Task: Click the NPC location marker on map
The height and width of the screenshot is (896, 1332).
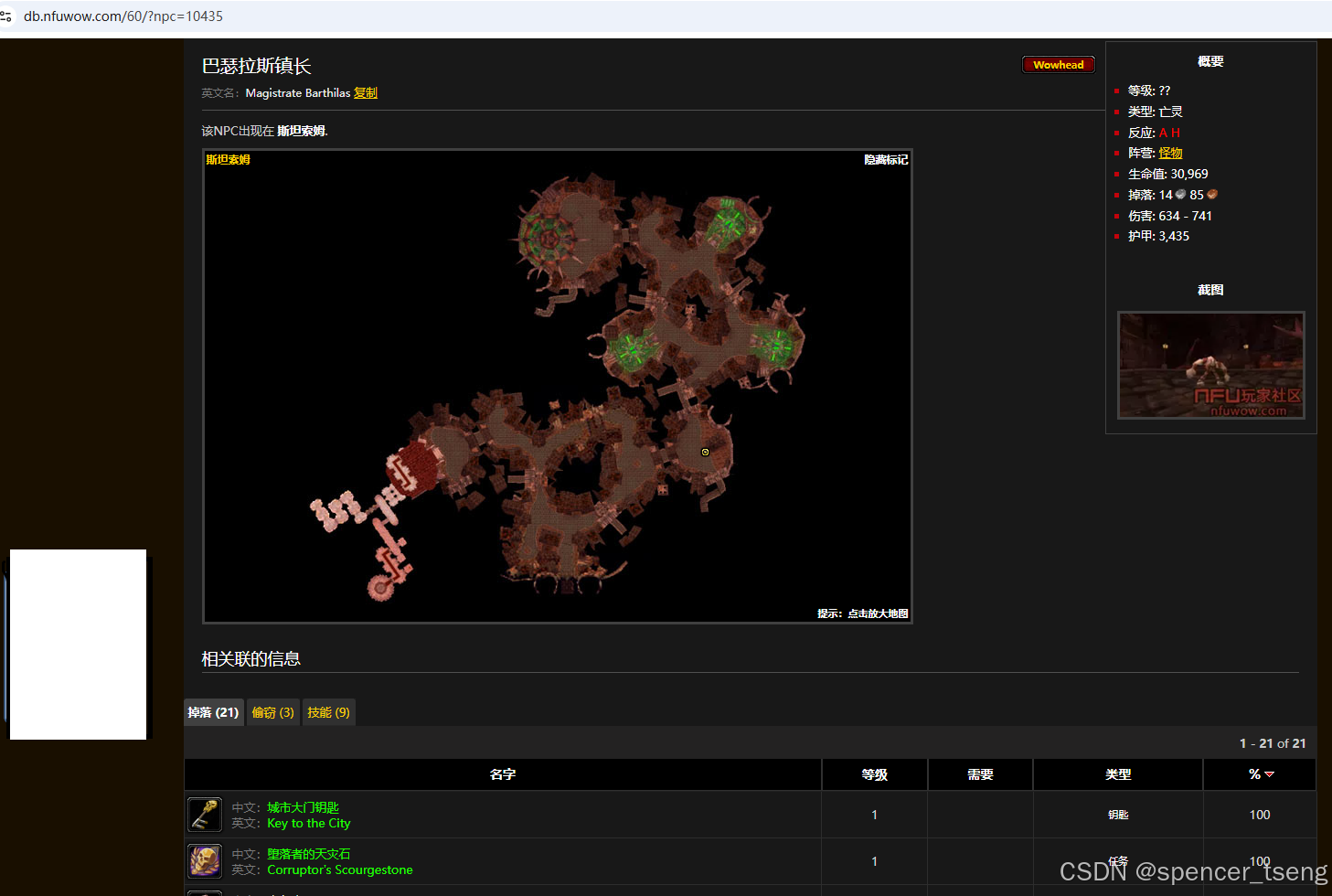Action: pos(705,452)
